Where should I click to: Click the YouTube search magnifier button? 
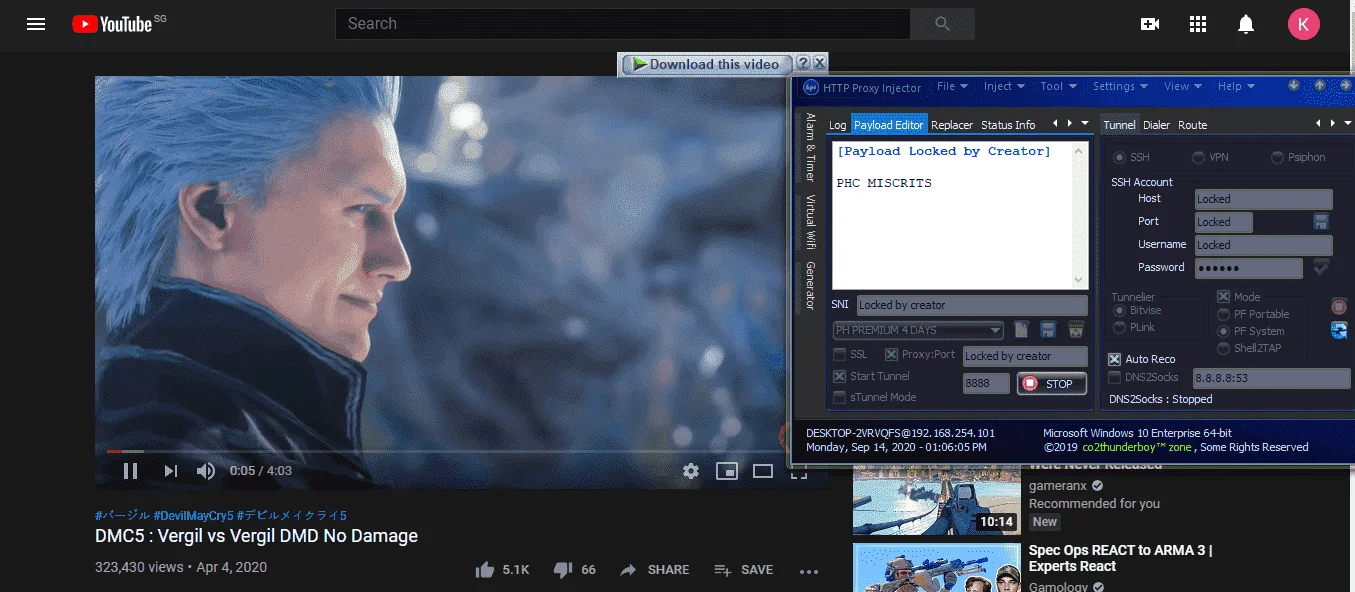[x=942, y=24]
